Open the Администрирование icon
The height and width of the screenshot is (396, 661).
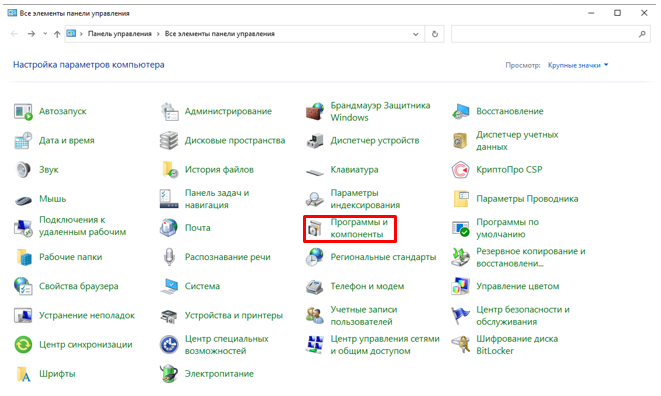coord(169,112)
